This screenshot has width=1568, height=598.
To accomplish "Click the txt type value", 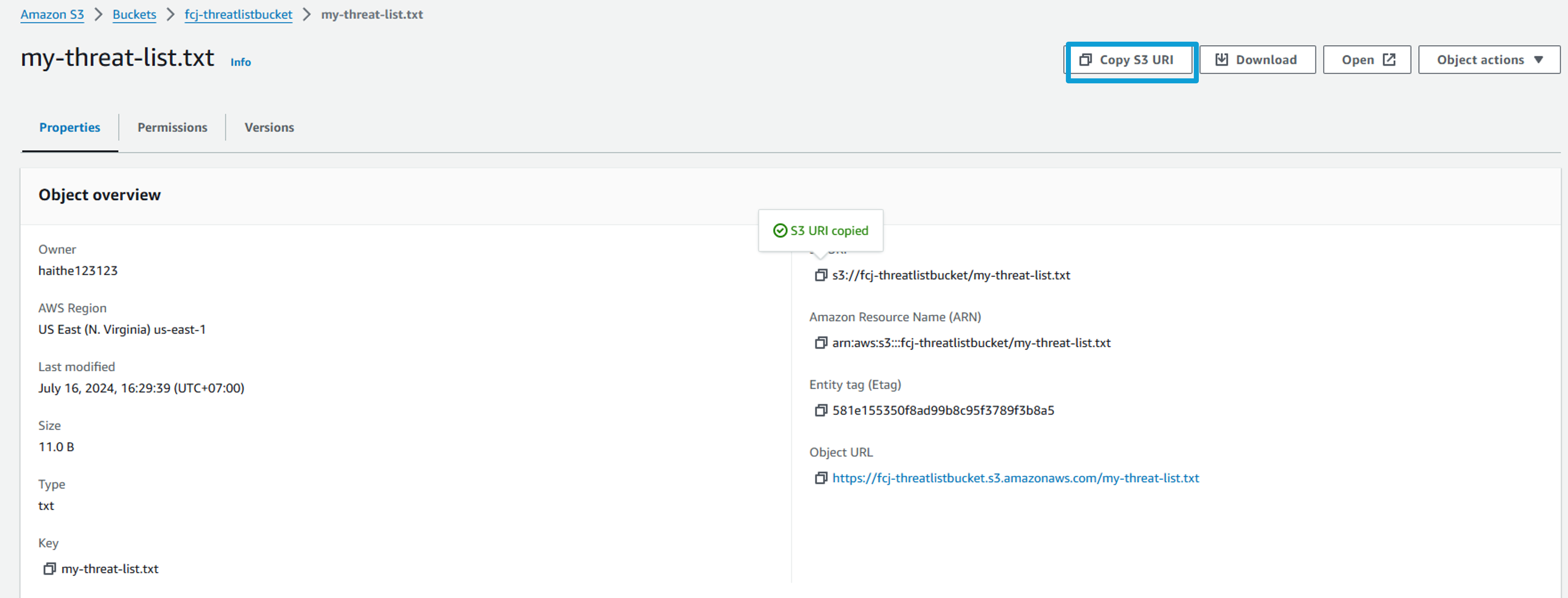I will (46, 506).
